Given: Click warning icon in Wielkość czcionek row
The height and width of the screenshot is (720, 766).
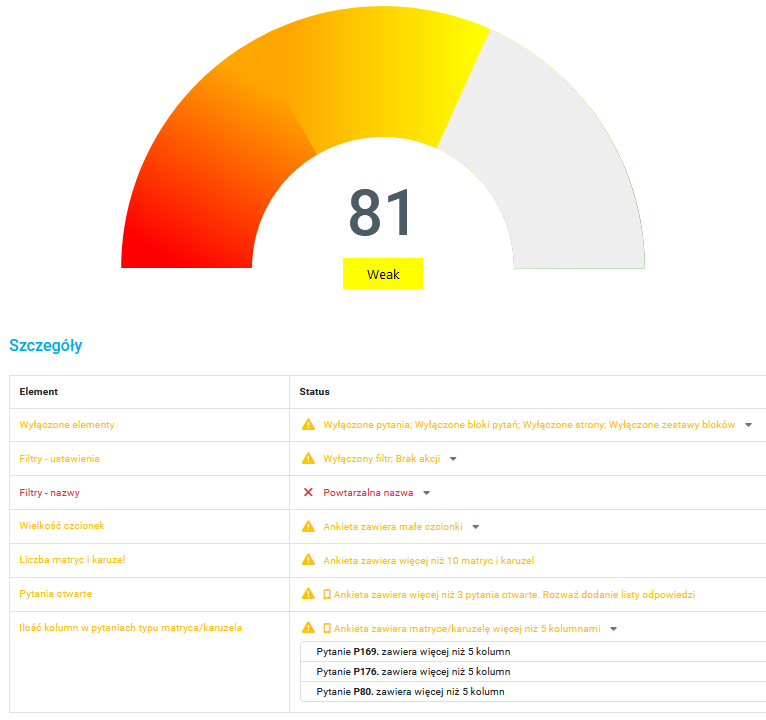Looking at the screenshot, I should point(309,527).
